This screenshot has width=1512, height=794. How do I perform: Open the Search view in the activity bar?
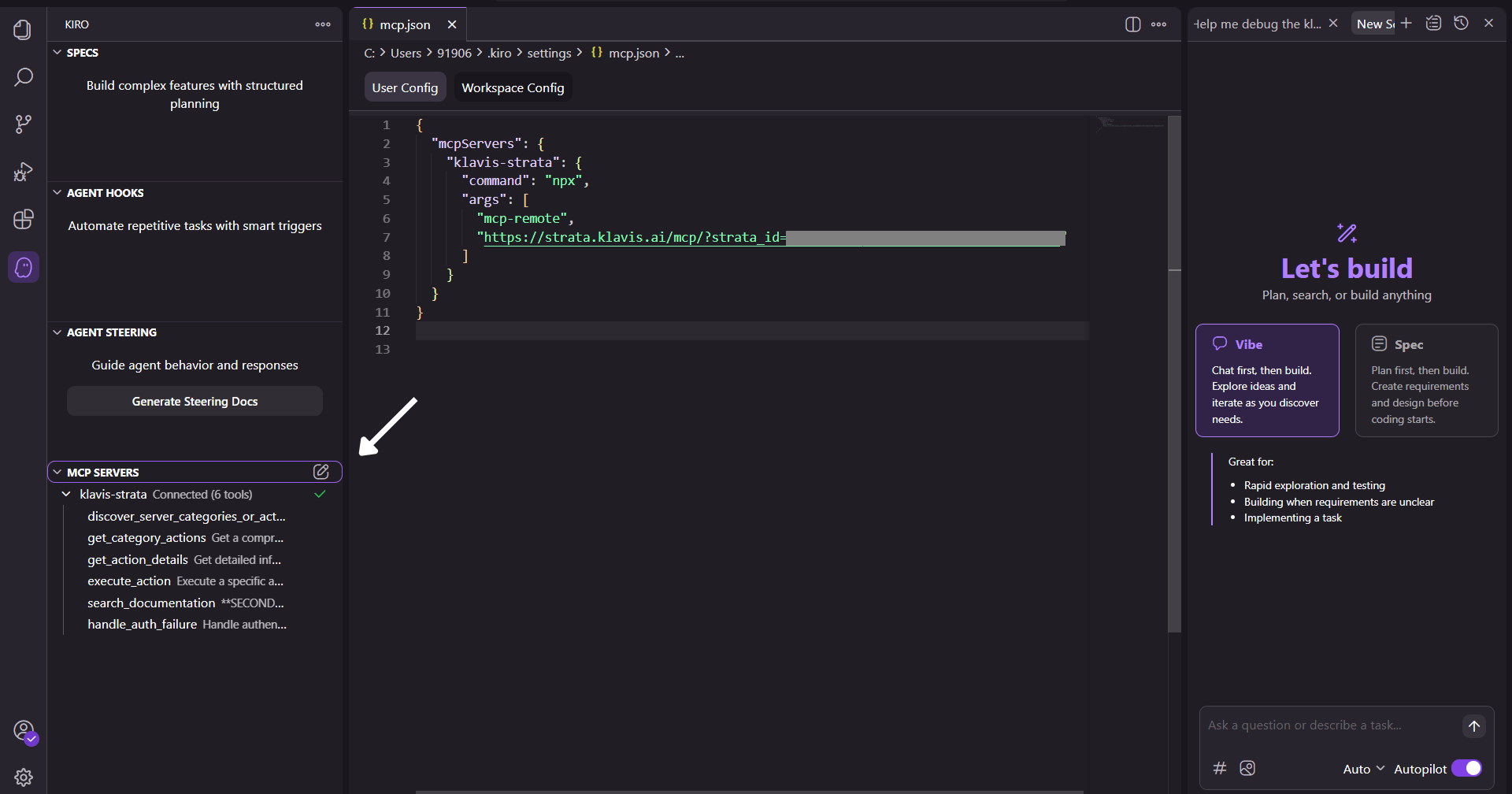[x=23, y=76]
